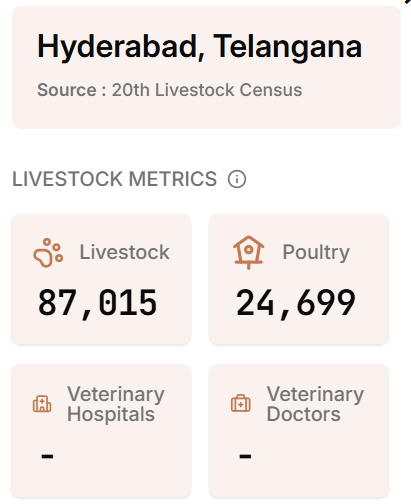Click the Veterinary Doctors label
This screenshot has height=504, width=411.
(315, 404)
